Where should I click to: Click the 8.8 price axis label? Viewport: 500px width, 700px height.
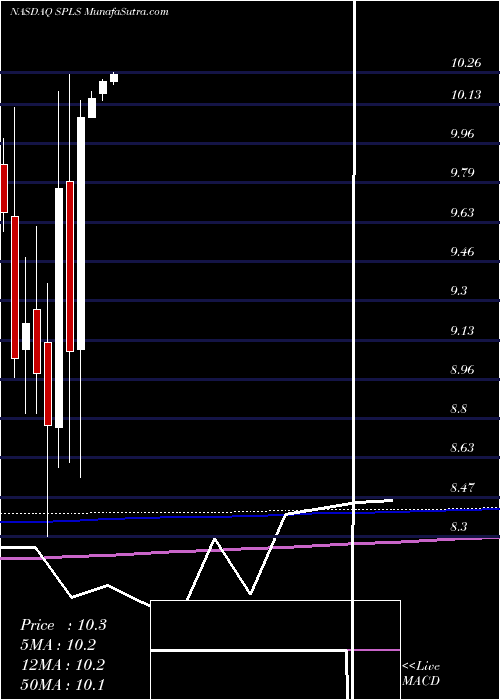[x=459, y=408]
